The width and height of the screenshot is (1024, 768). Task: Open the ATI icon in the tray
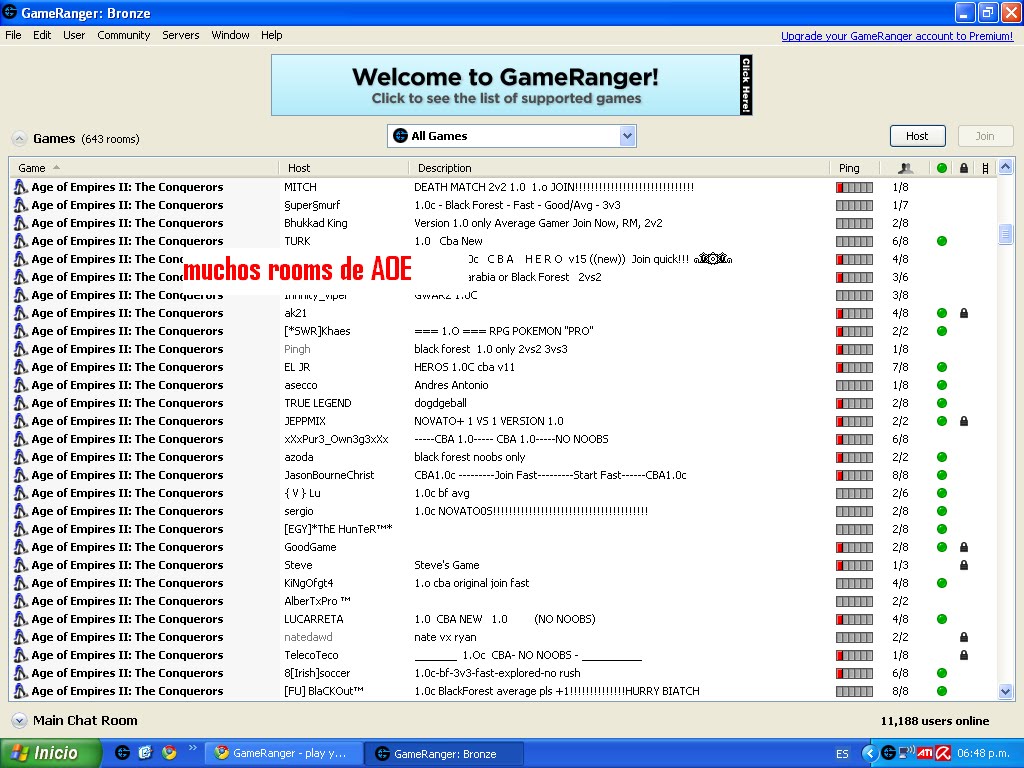tap(925, 753)
